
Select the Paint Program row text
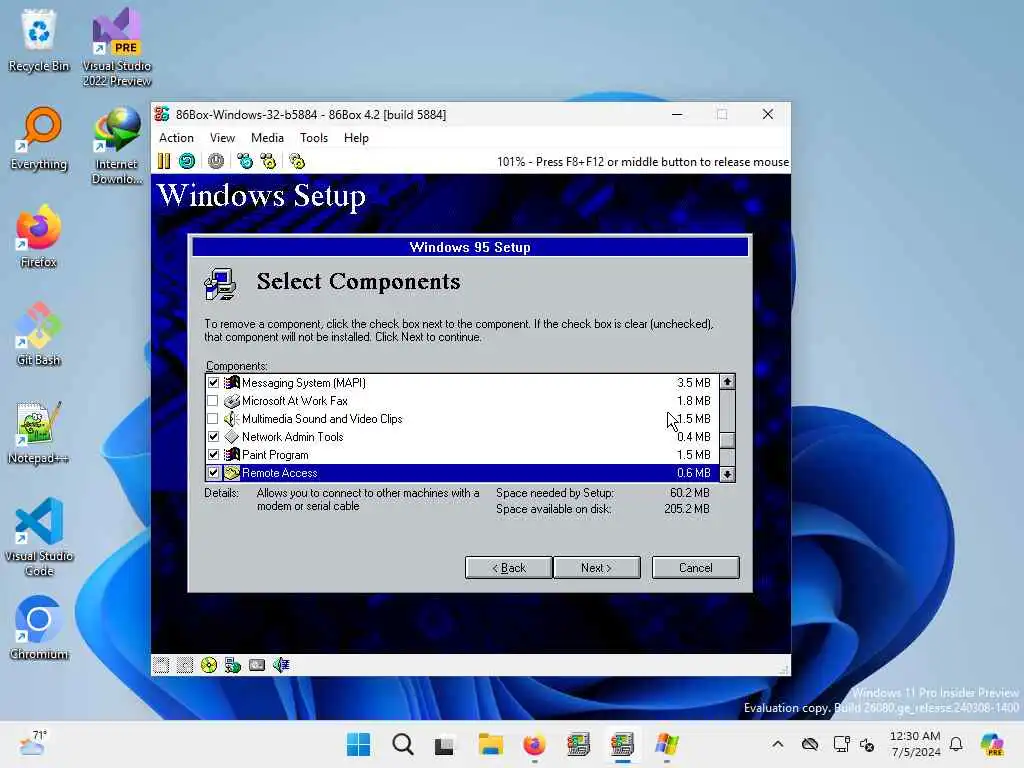(275, 455)
